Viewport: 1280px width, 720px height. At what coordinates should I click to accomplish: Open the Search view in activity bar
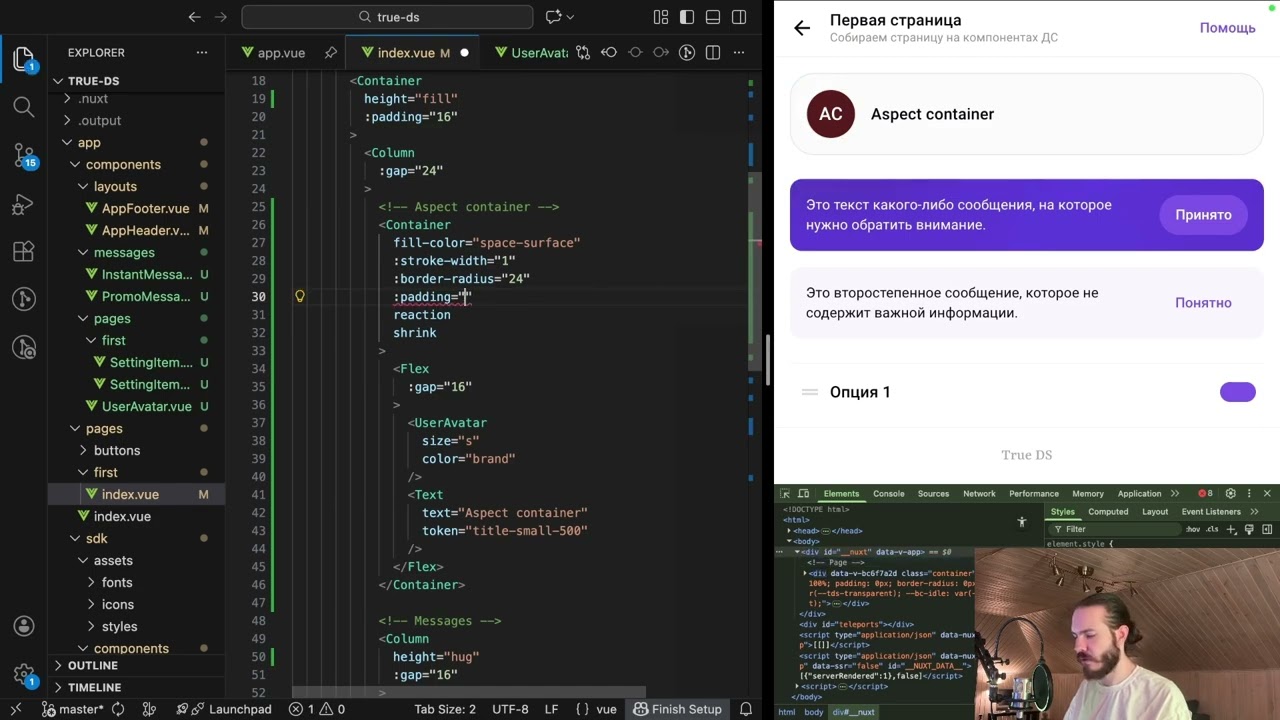[24, 106]
